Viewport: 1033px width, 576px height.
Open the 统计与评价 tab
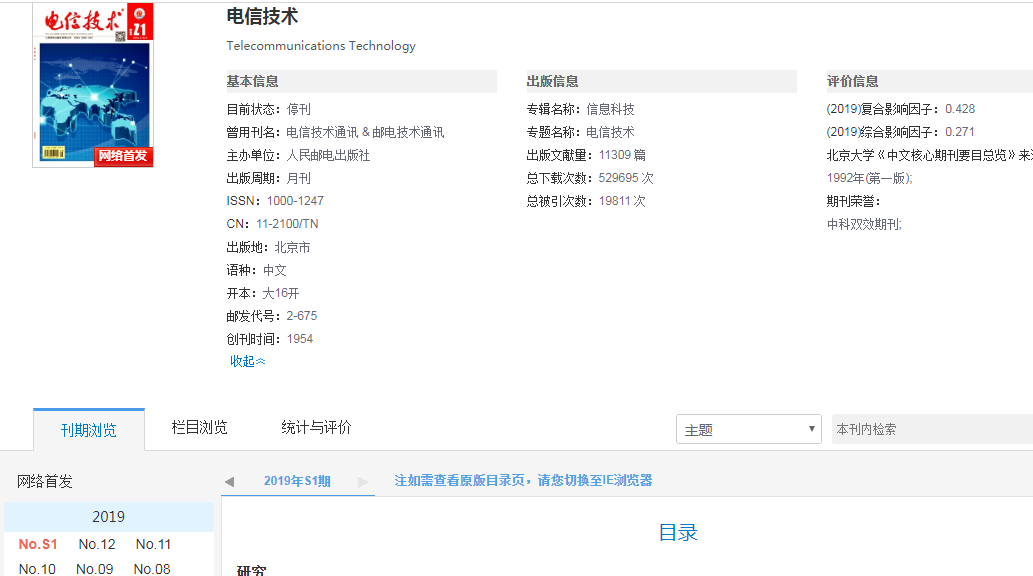316,428
